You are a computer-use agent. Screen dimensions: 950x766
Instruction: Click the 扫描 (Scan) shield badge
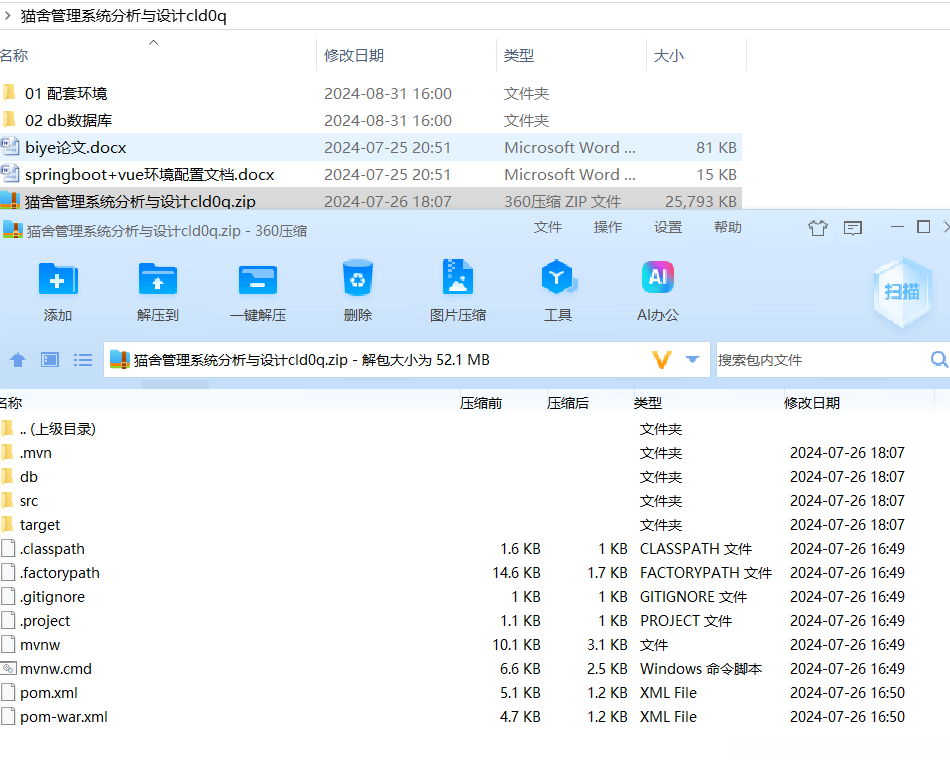902,292
